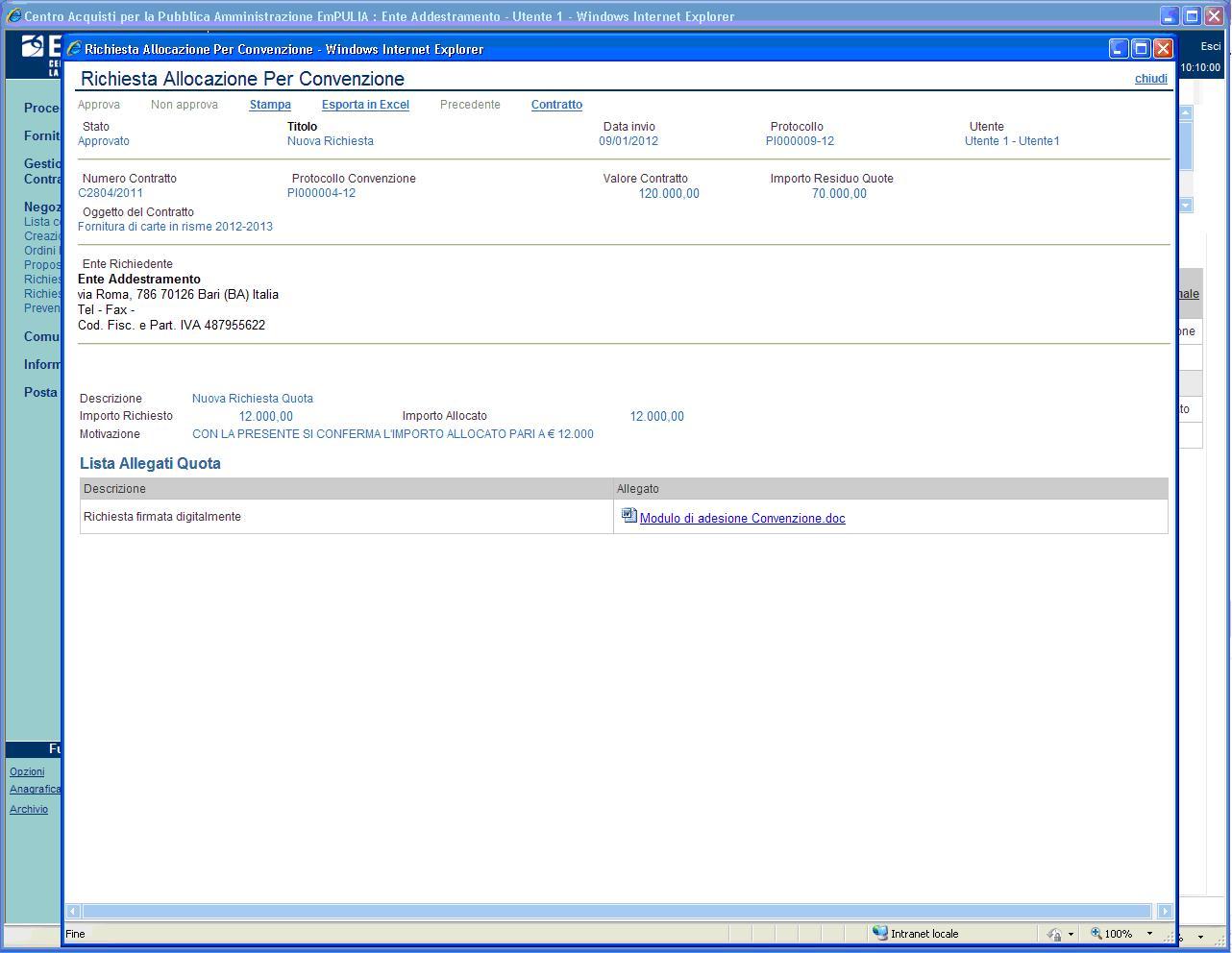Click the Lista Allegati Quota heading
Screen dimensions: 1232x953
coord(150,464)
